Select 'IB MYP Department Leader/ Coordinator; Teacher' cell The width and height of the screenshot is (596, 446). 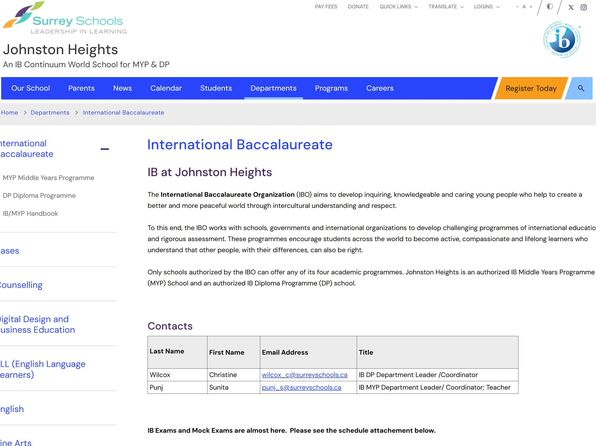(x=437, y=387)
